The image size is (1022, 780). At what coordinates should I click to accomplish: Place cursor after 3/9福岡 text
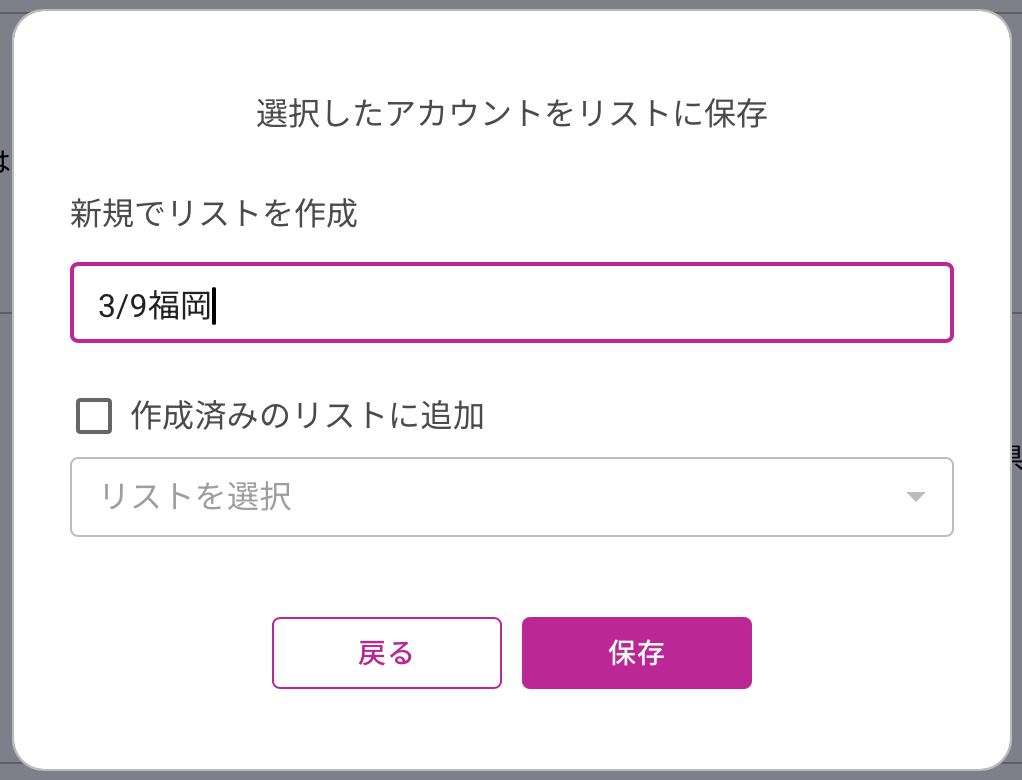click(214, 306)
